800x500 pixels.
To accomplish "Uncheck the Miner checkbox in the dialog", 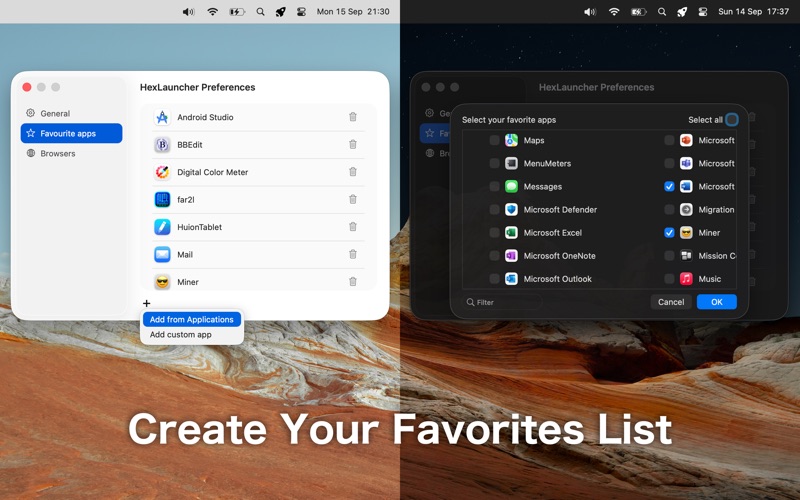I will point(669,233).
